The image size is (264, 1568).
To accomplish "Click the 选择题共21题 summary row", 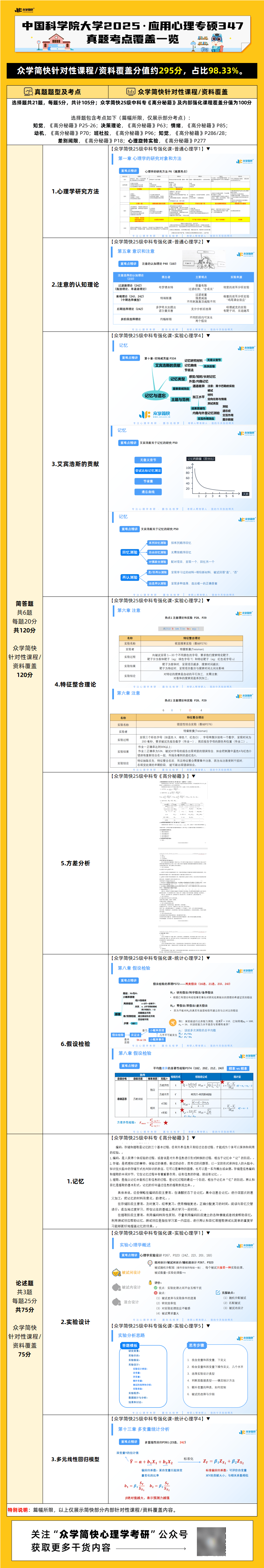I will coord(132,103).
